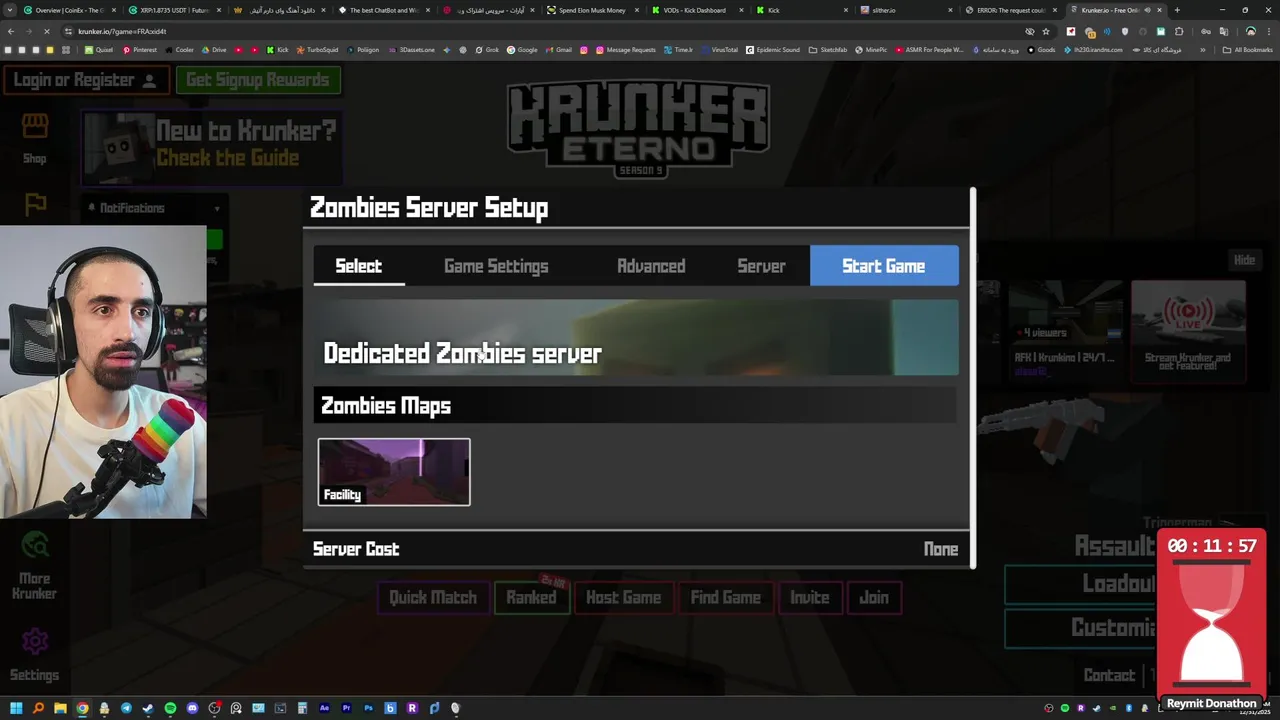Select the Facility zombies map
Image resolution: width=1280 pixels, height=720 pixels.
(394, 472)
